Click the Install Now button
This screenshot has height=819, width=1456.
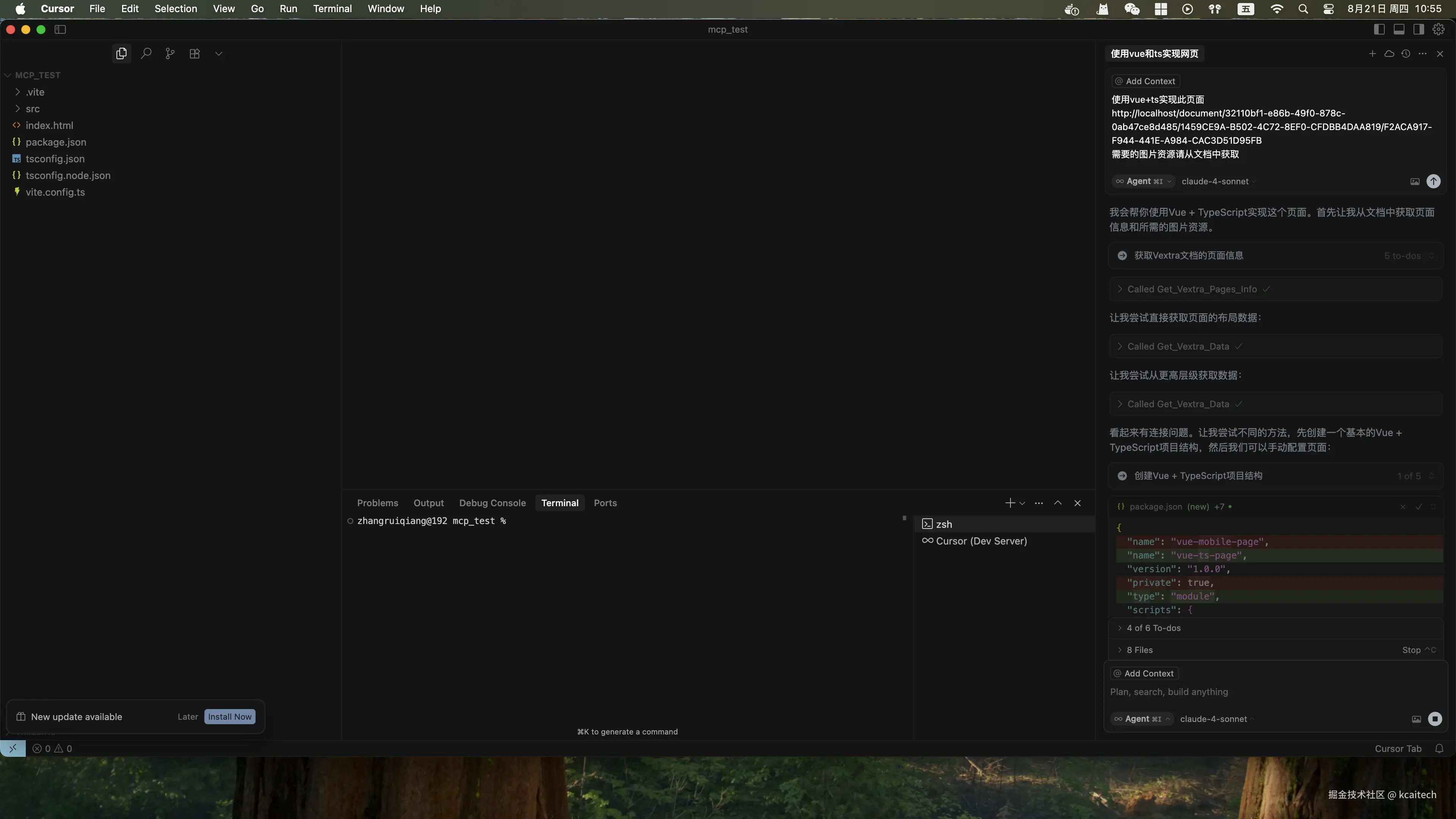(x=229, y=717)
